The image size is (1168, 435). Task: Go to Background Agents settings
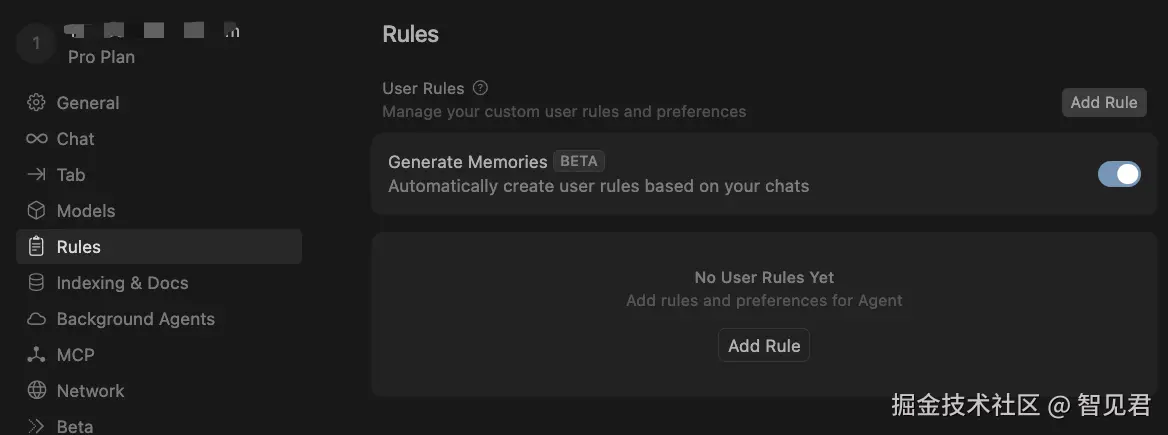135,319
